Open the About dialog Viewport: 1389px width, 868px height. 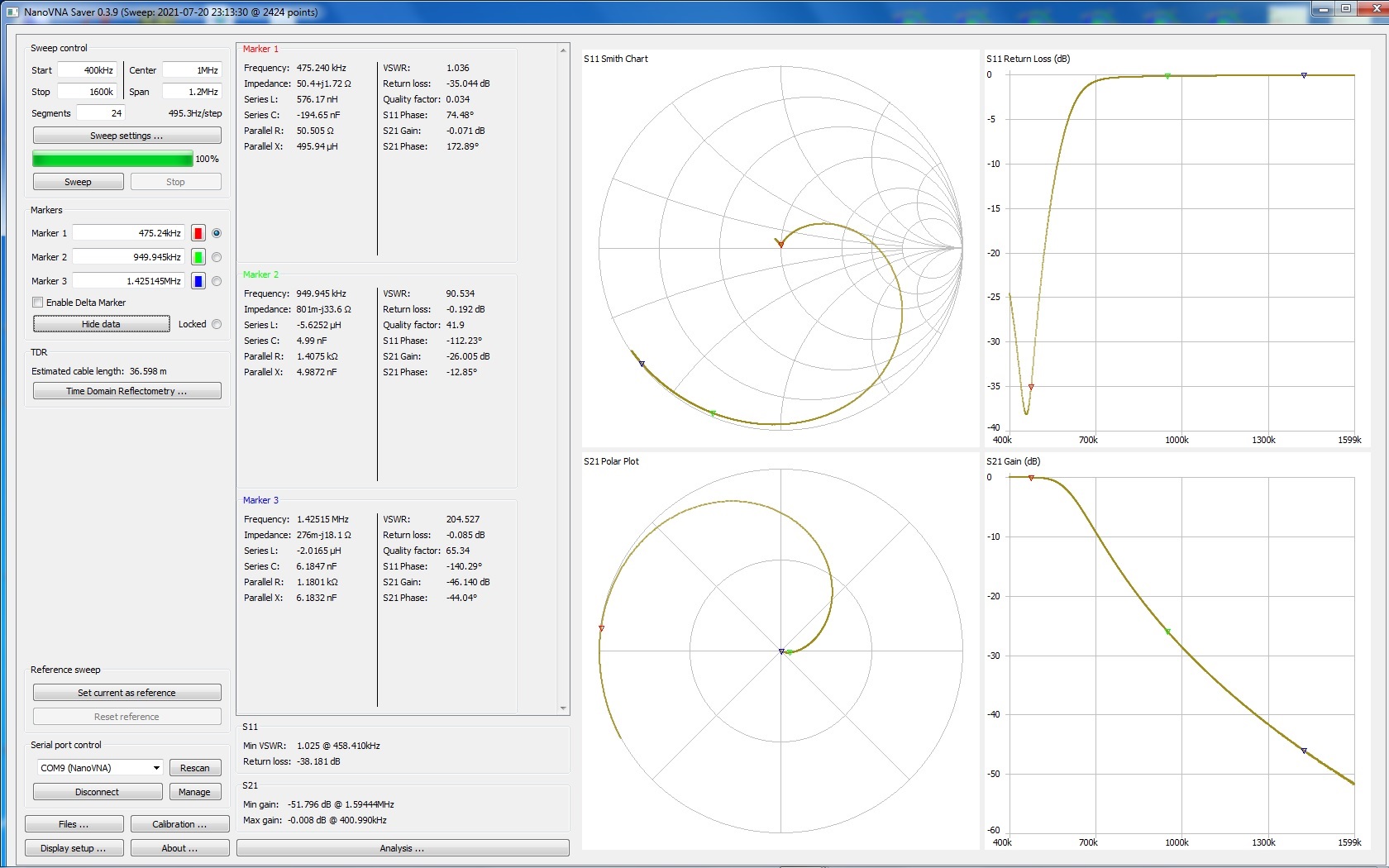179,848
